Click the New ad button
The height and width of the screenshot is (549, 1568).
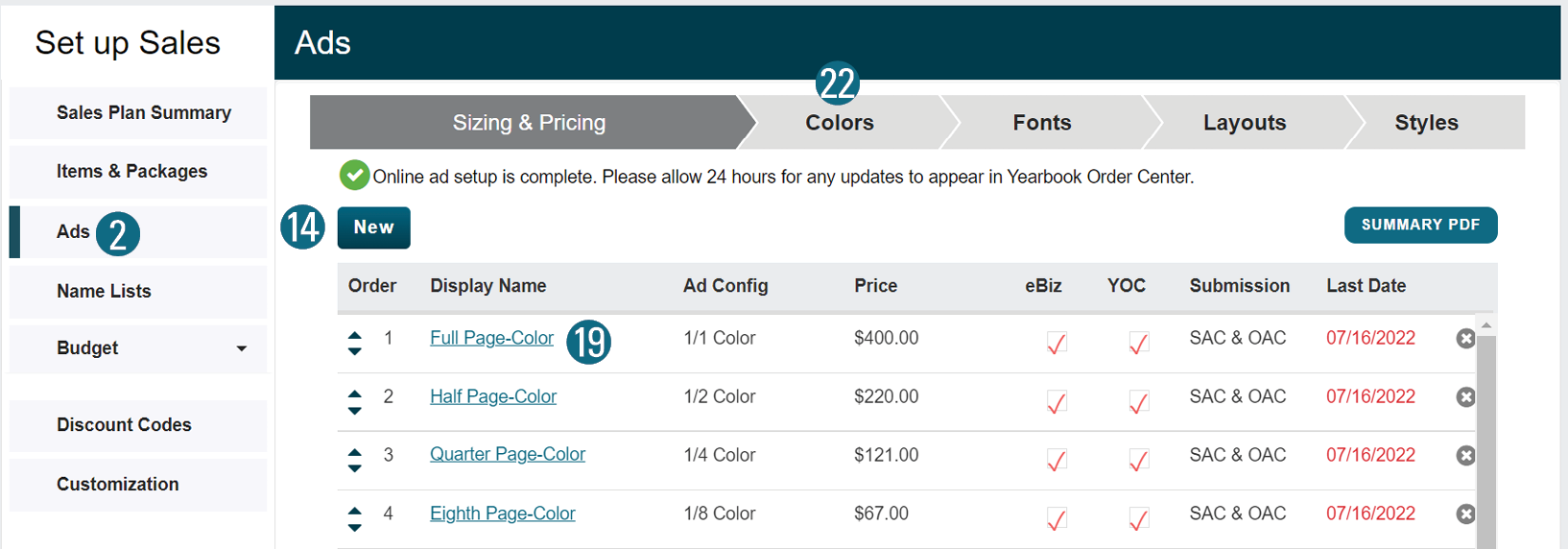tap(373, 227)
